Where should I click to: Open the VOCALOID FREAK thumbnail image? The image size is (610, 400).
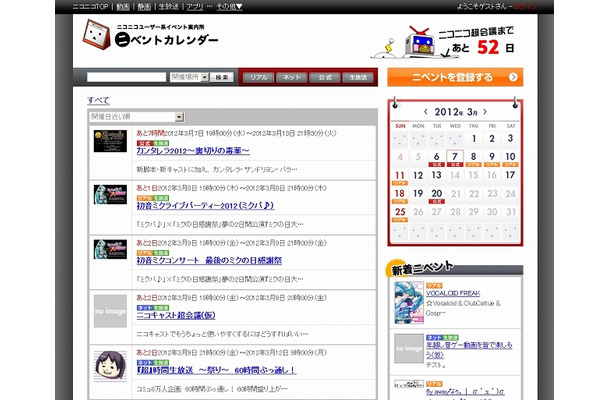coord(409,303)
